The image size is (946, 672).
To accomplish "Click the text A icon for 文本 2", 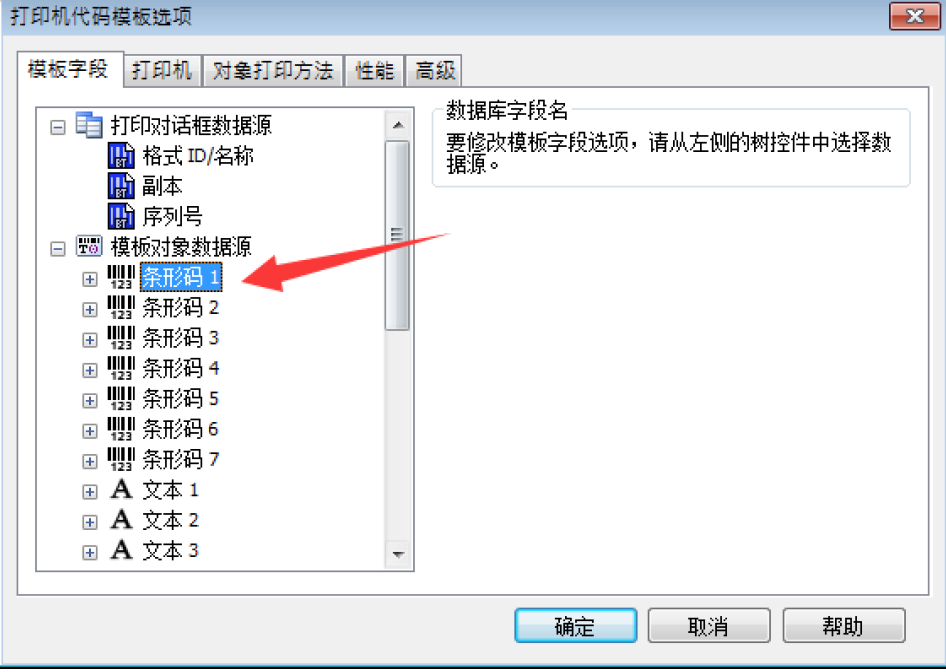I will [121, 519].
